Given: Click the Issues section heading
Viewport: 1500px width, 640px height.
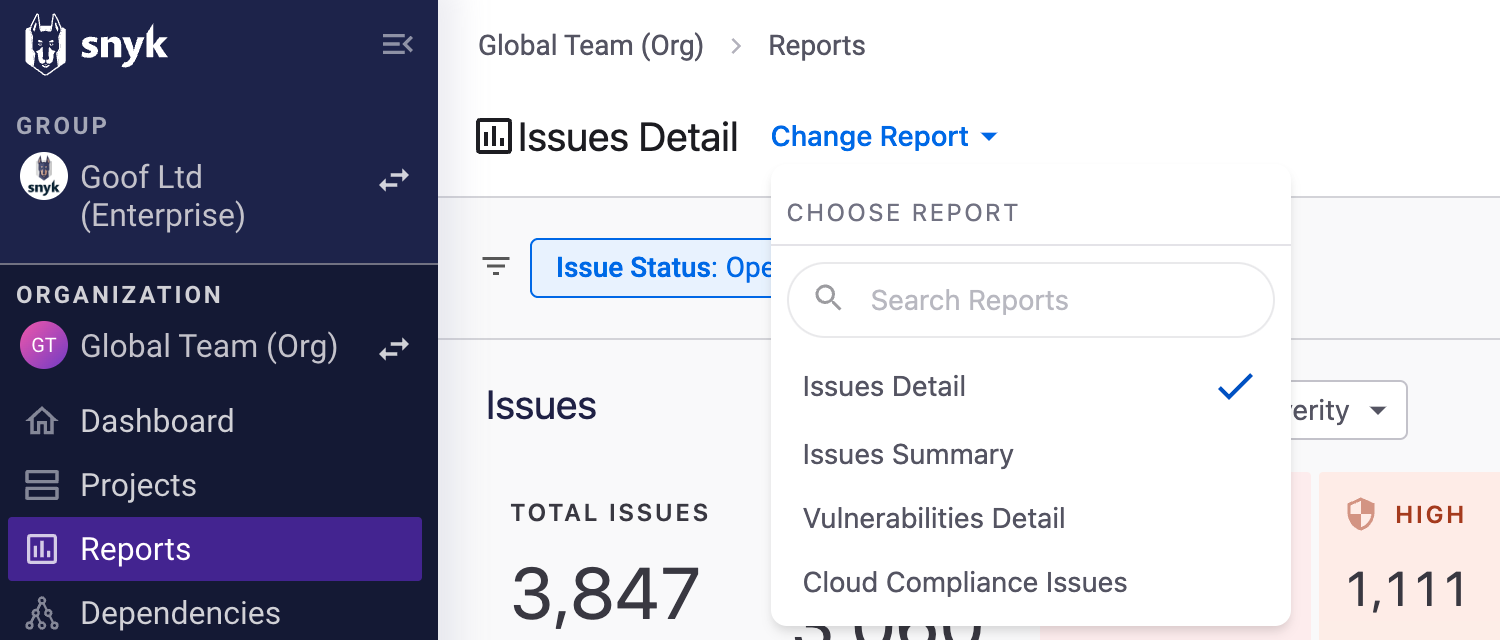Looking at the screenshot, I should [541, 406].
